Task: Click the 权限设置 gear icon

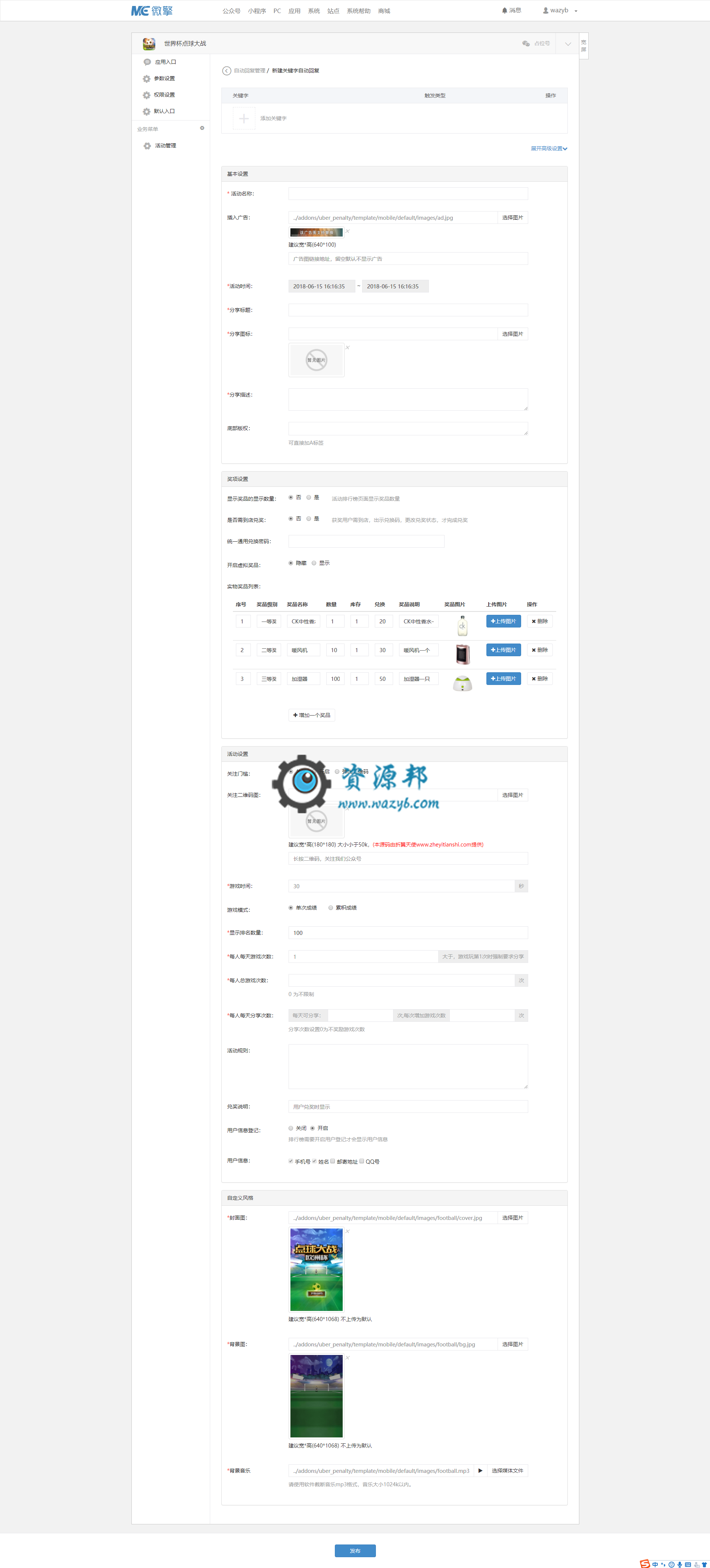Action: pos(147,95)
